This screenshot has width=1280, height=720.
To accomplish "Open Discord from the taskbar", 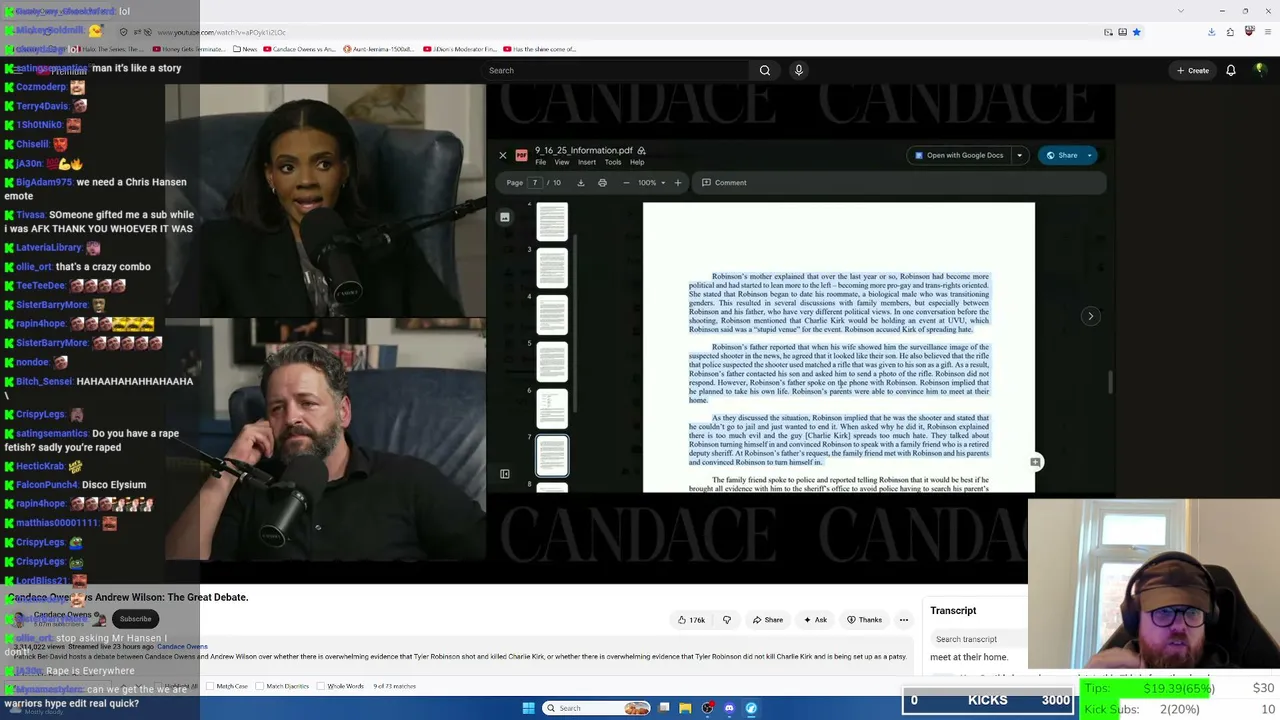I will click(729, 708).
